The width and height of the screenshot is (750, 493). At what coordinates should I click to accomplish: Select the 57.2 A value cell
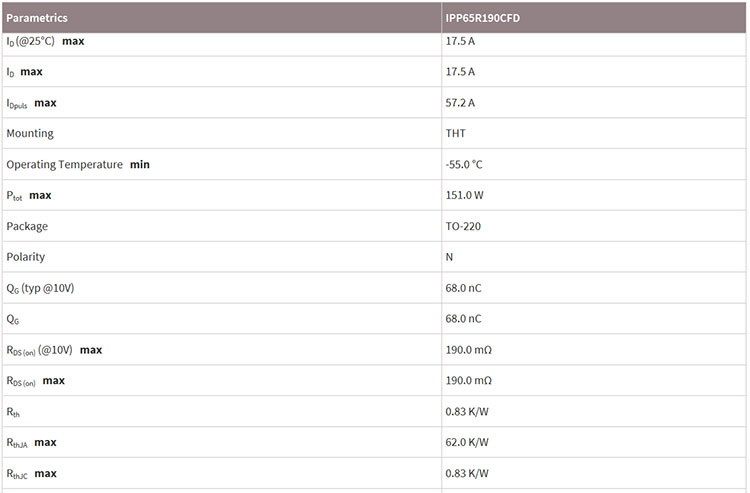point(460,103)
